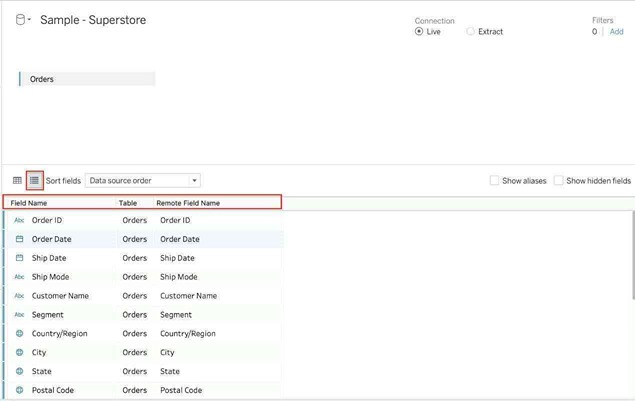This screenshot has width=635, height=401.
Task: Expand the data source dropdown arrow
Action: pyautogui.click(x=30, y=20)
